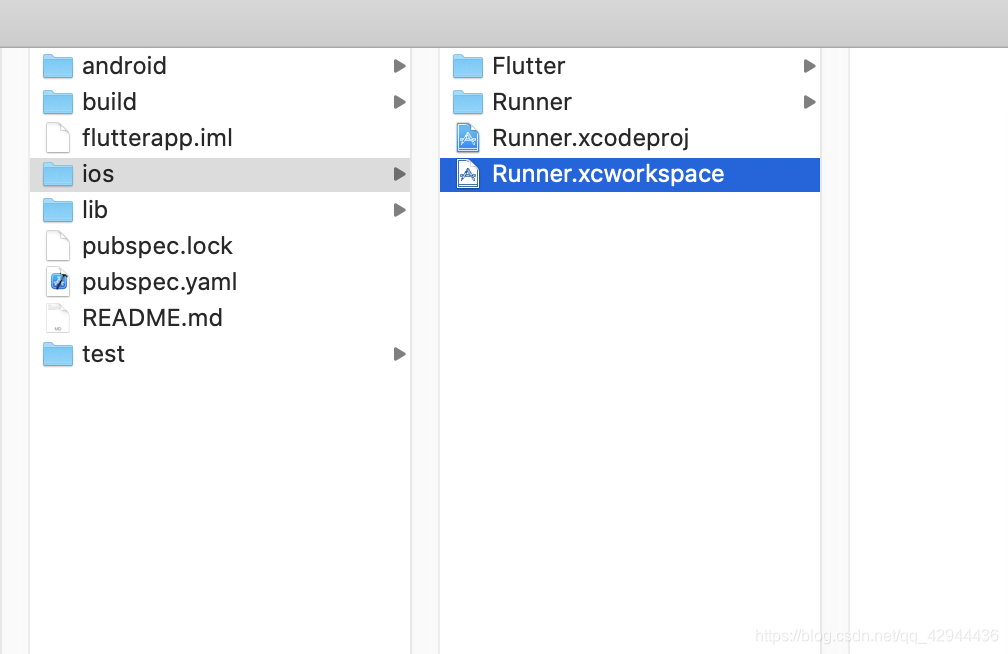This screenshot has height=654, width=1008.
Task: Click the test folder icon
Action: pos(58,354)
